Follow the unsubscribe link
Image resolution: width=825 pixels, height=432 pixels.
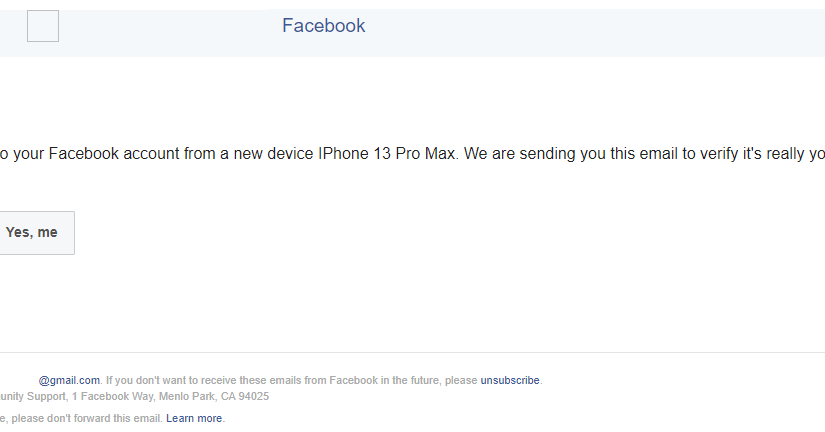(510, 380)
